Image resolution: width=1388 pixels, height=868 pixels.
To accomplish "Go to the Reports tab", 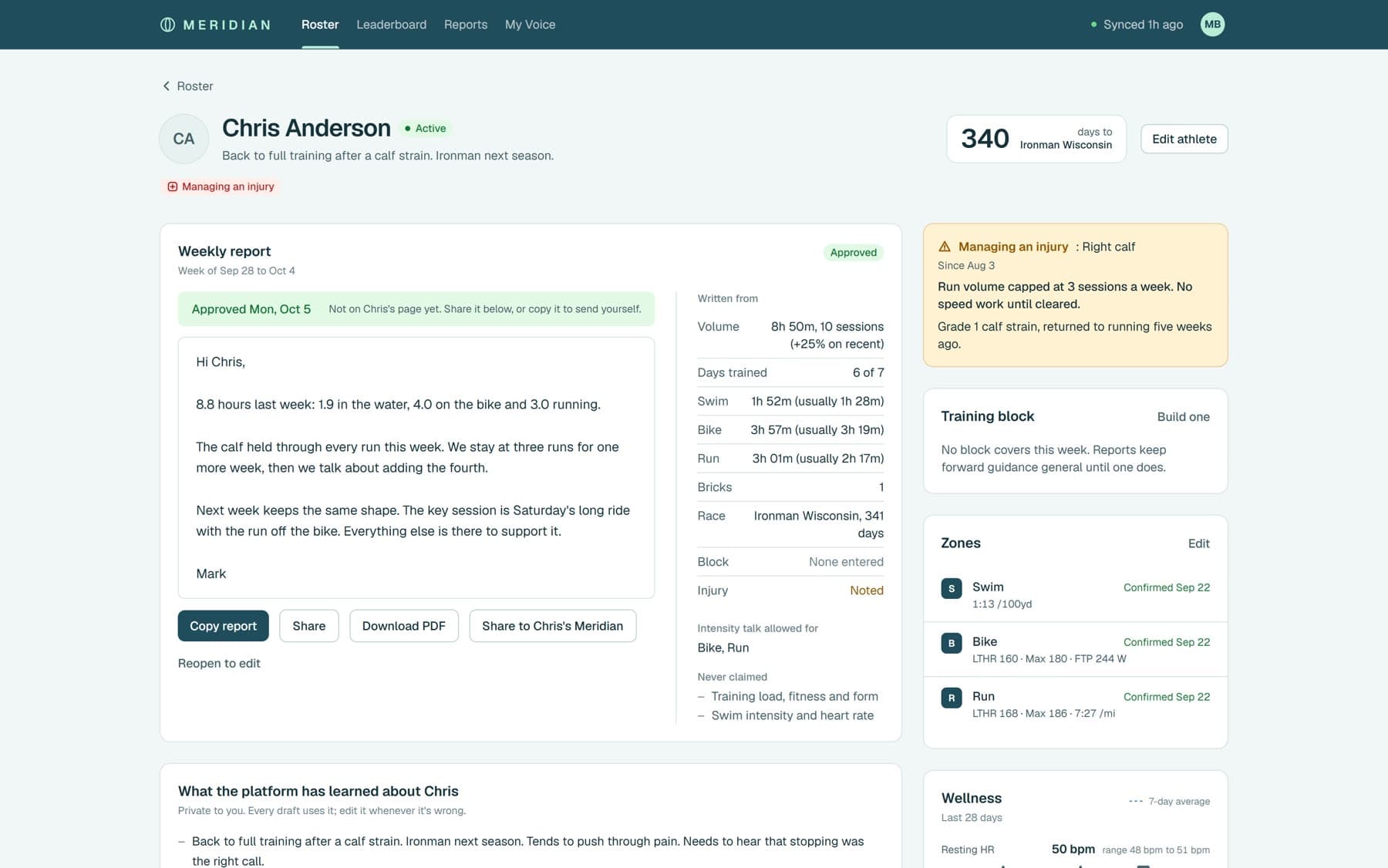I will pos(466,25).
